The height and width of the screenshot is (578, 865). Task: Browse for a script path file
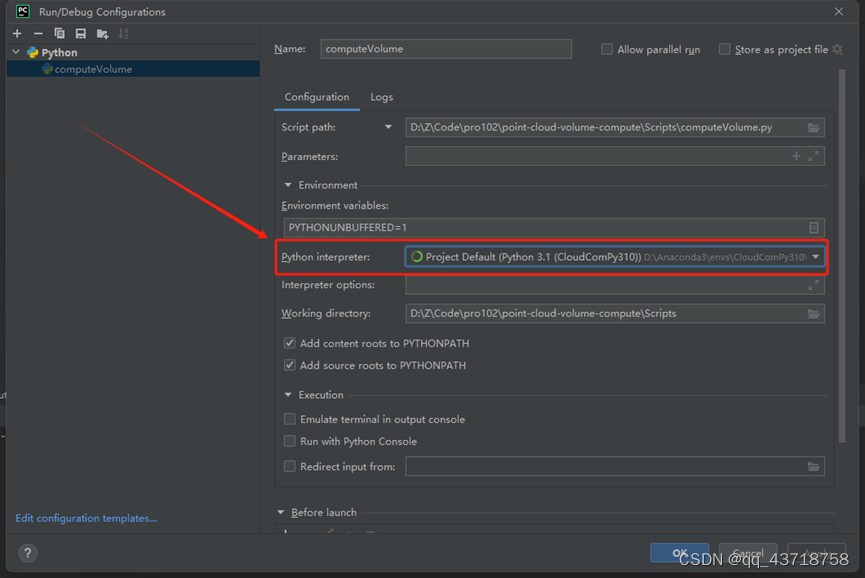[x=814, y=127]
